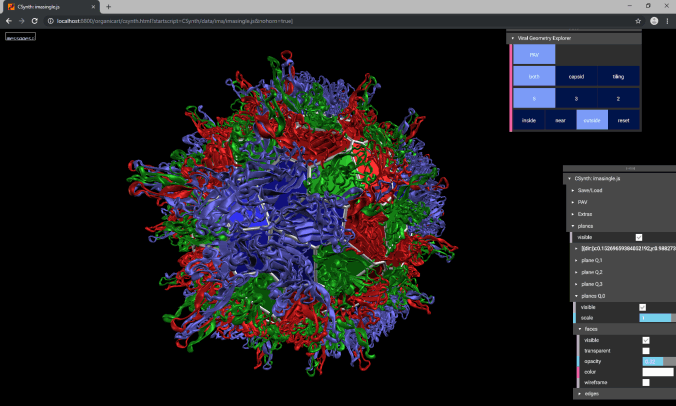
Task: Expand the edges section
Action: pos(590,394)
